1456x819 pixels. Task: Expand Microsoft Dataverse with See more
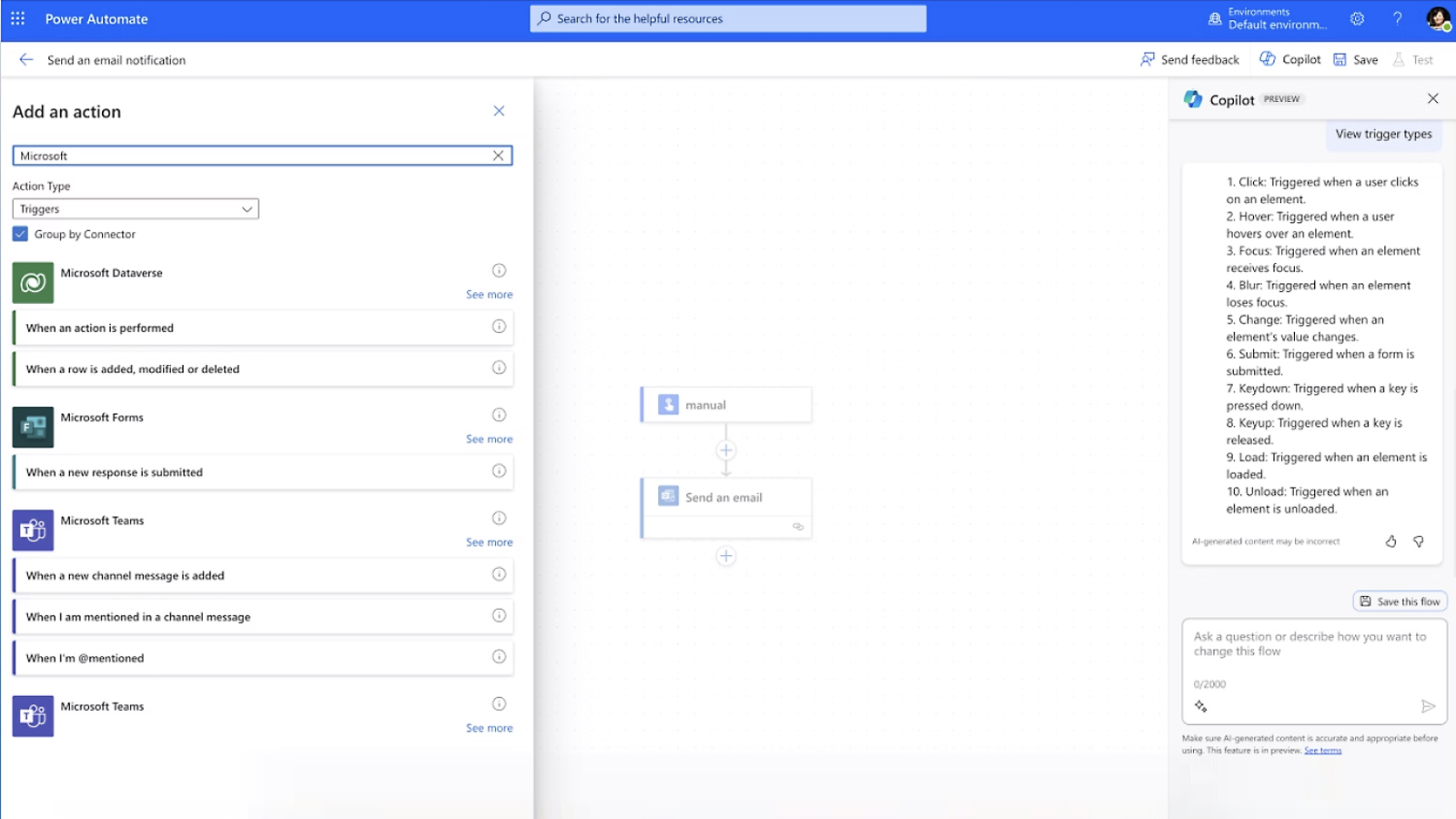pos(489,295)
